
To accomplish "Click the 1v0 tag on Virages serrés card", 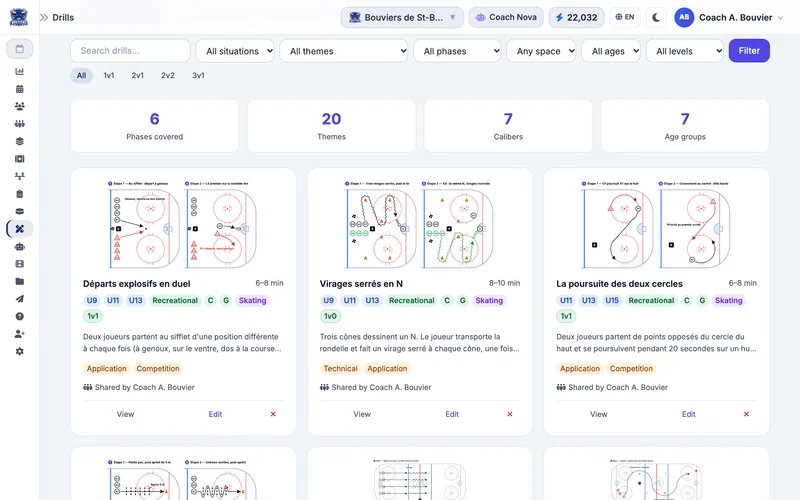I will [x=330, y=316].
